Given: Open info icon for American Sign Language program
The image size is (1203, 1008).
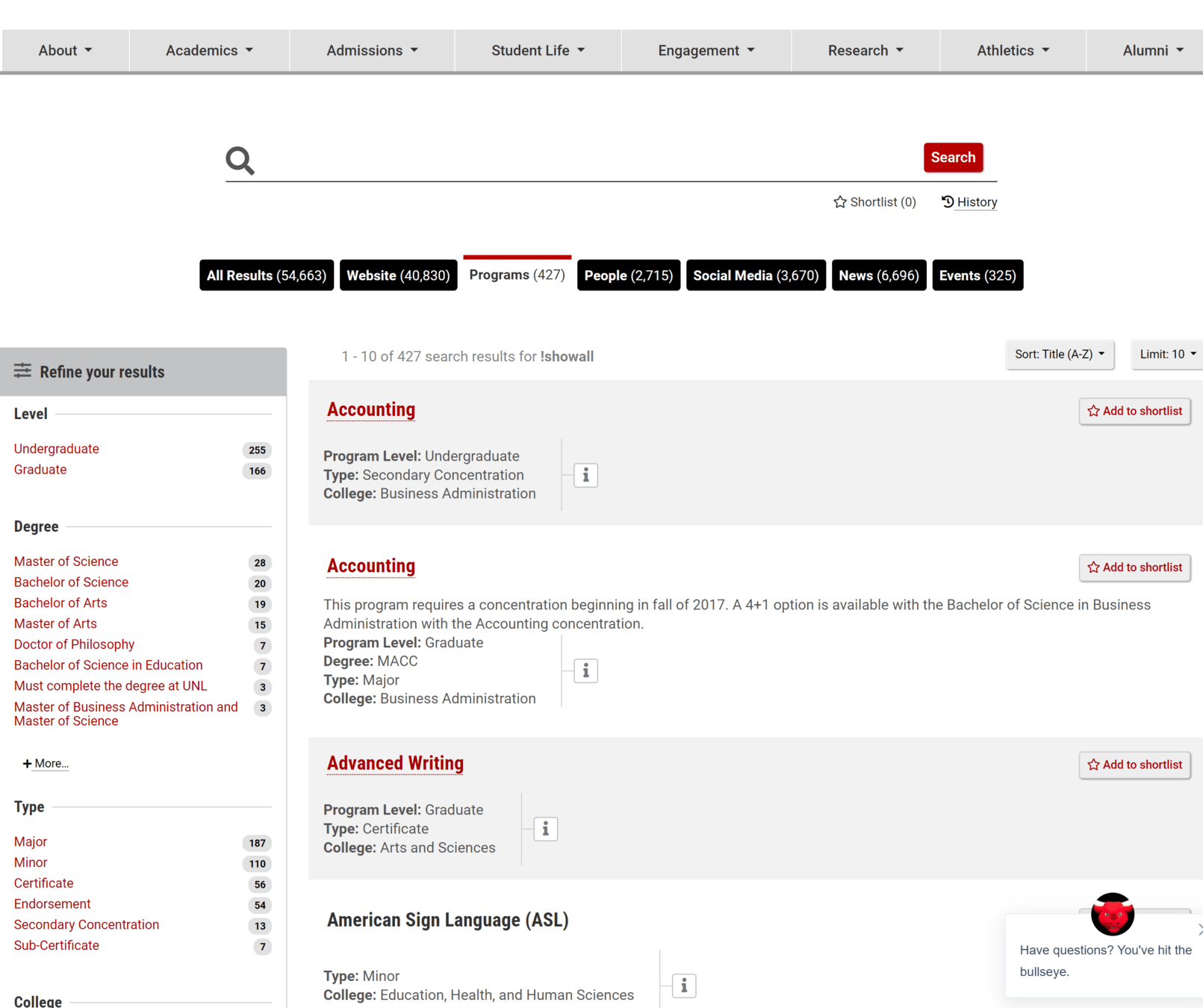Looking at the screenshot, I should [x=683, y=986].
